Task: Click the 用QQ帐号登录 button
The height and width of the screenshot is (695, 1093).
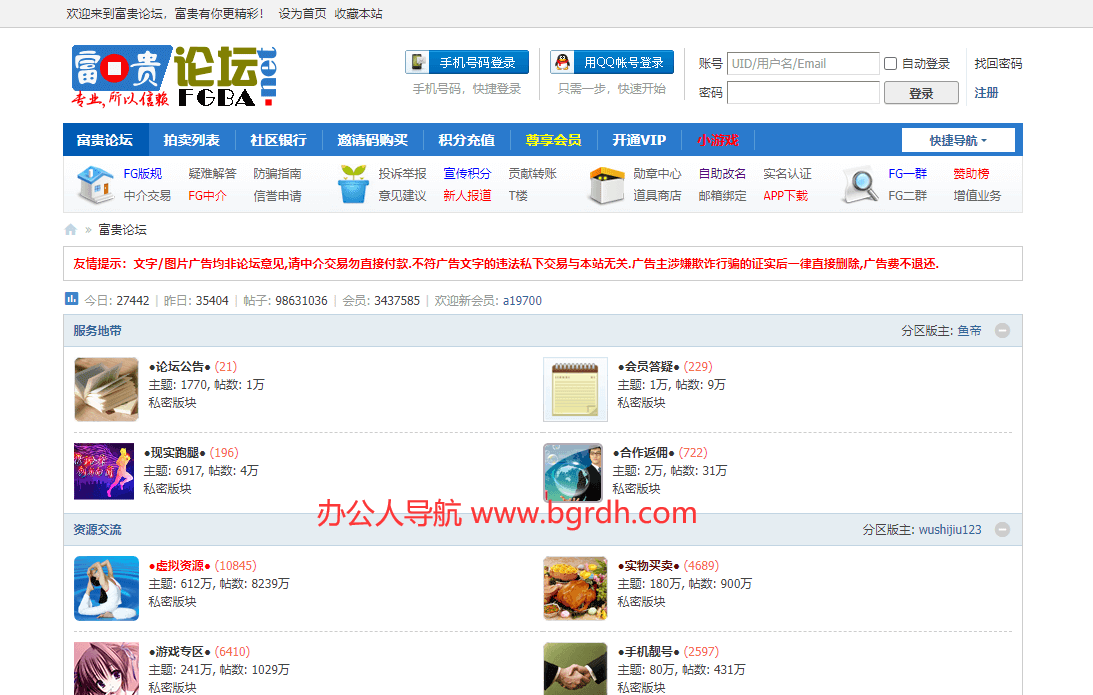Action: pos(611,63)
